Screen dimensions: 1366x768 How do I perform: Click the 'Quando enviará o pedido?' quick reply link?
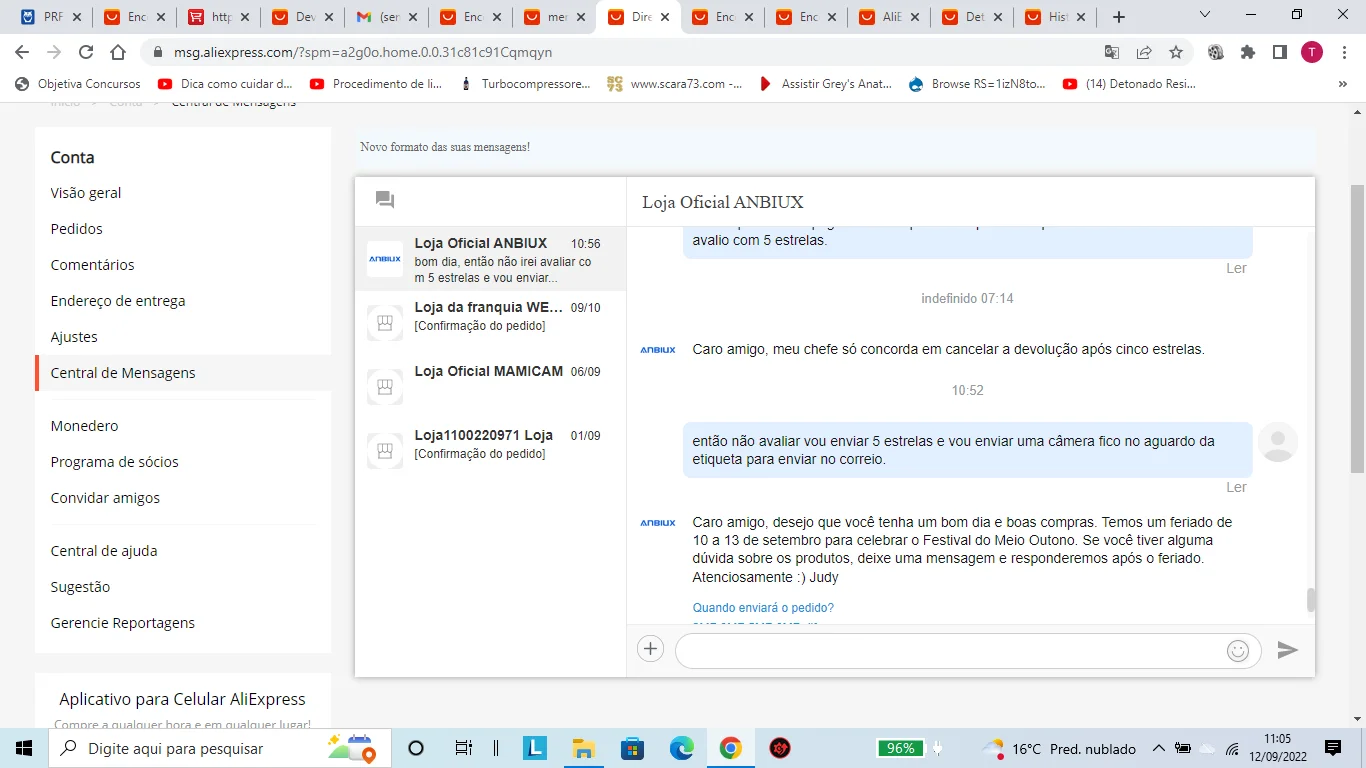tap(763, 608)
